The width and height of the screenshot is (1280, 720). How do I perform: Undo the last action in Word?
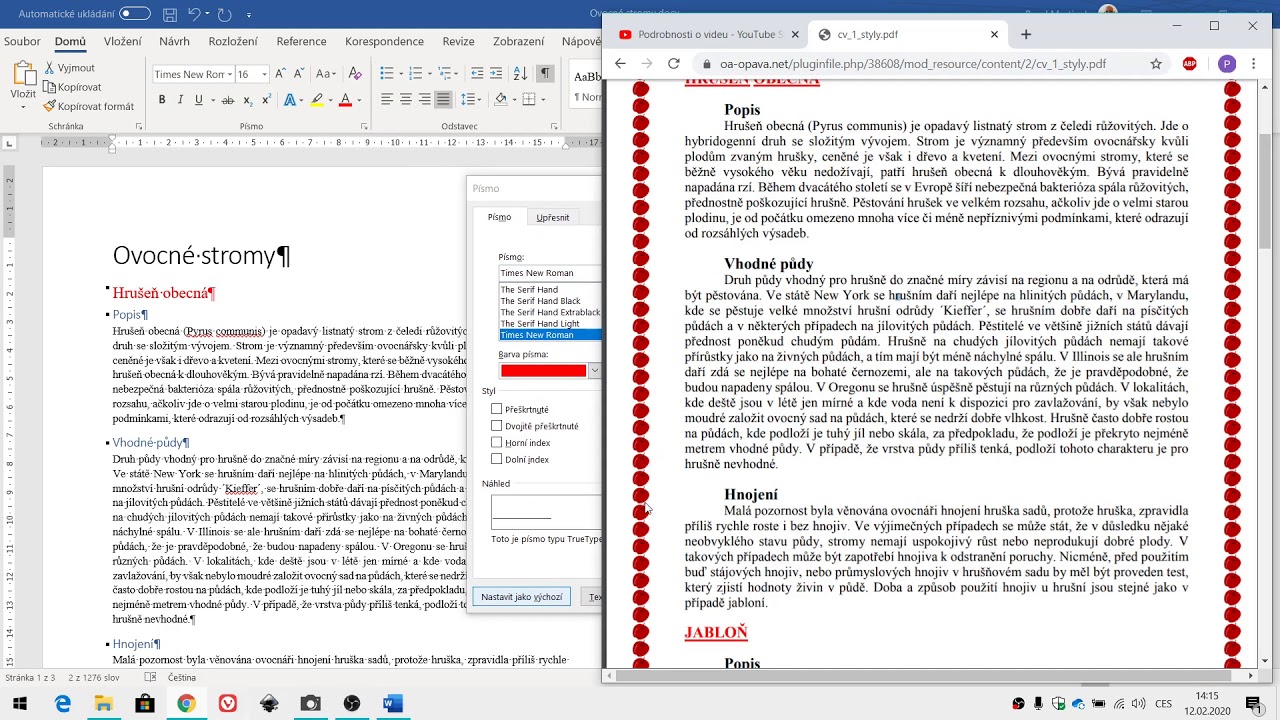[194, 15]
